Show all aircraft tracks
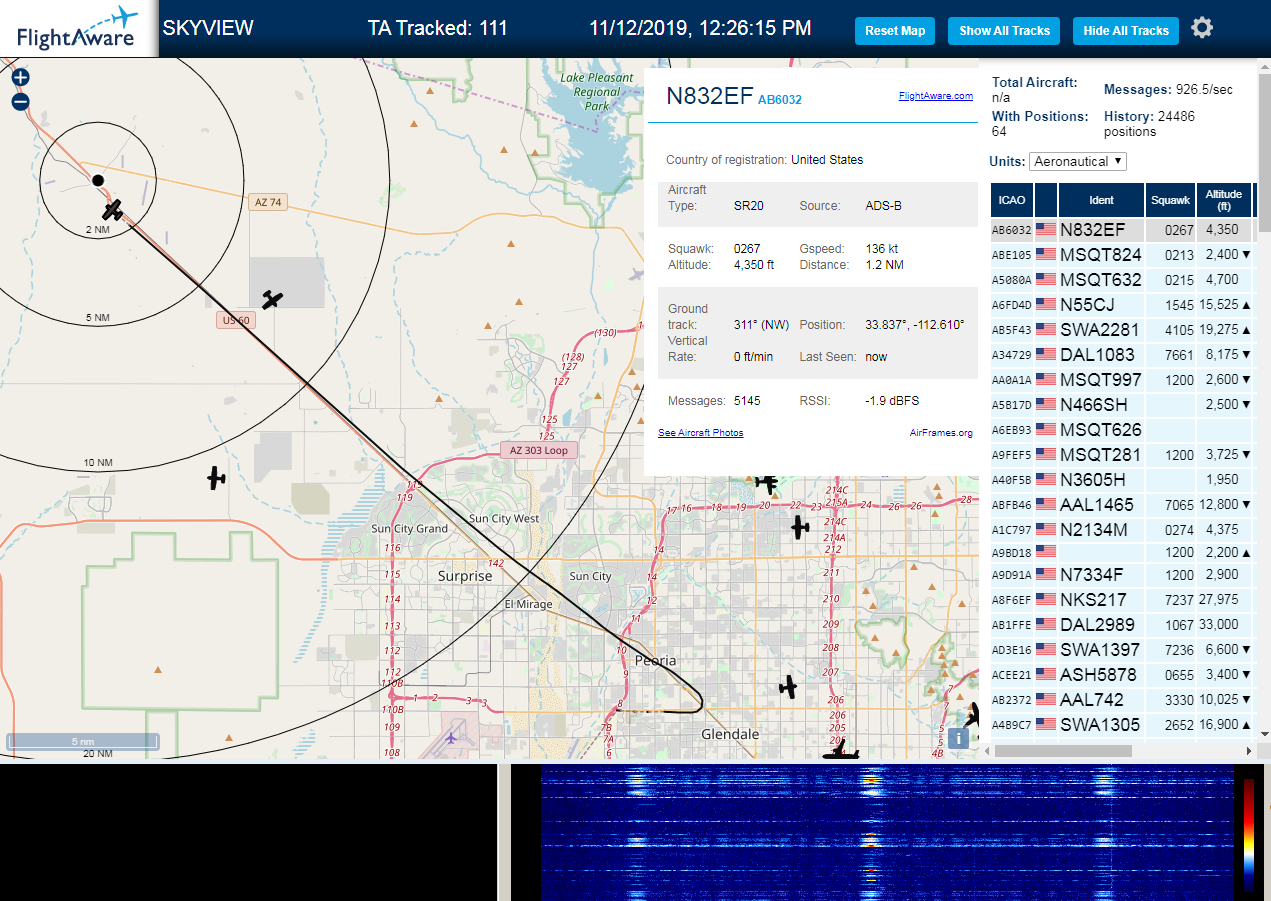This screenshot has height=901, width=1271. click(x=1004, y=30)
